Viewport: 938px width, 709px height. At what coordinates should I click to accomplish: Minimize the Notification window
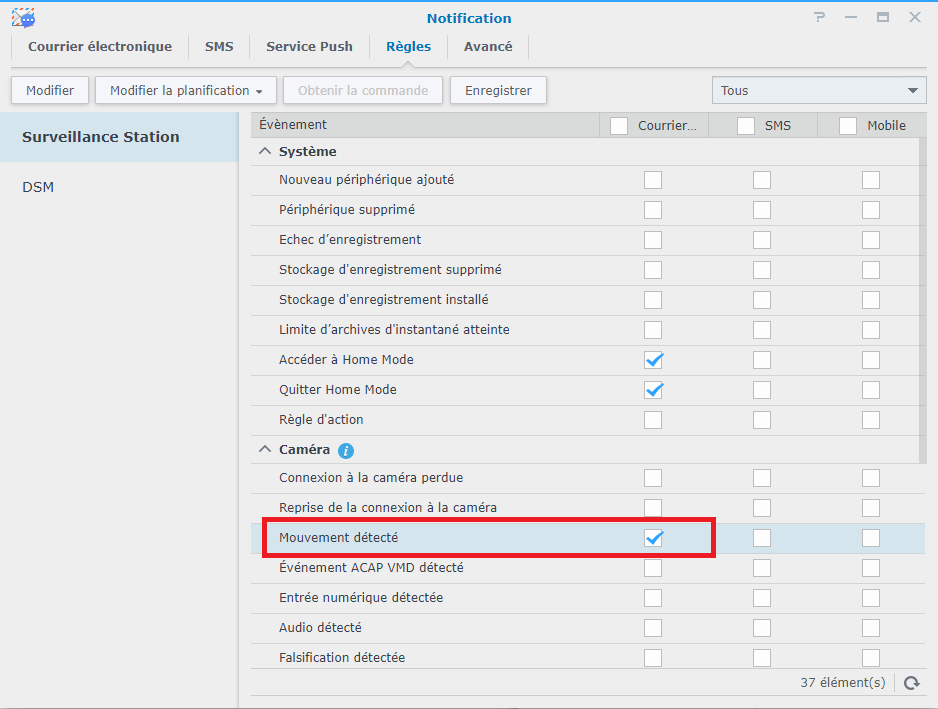[851, 18]
